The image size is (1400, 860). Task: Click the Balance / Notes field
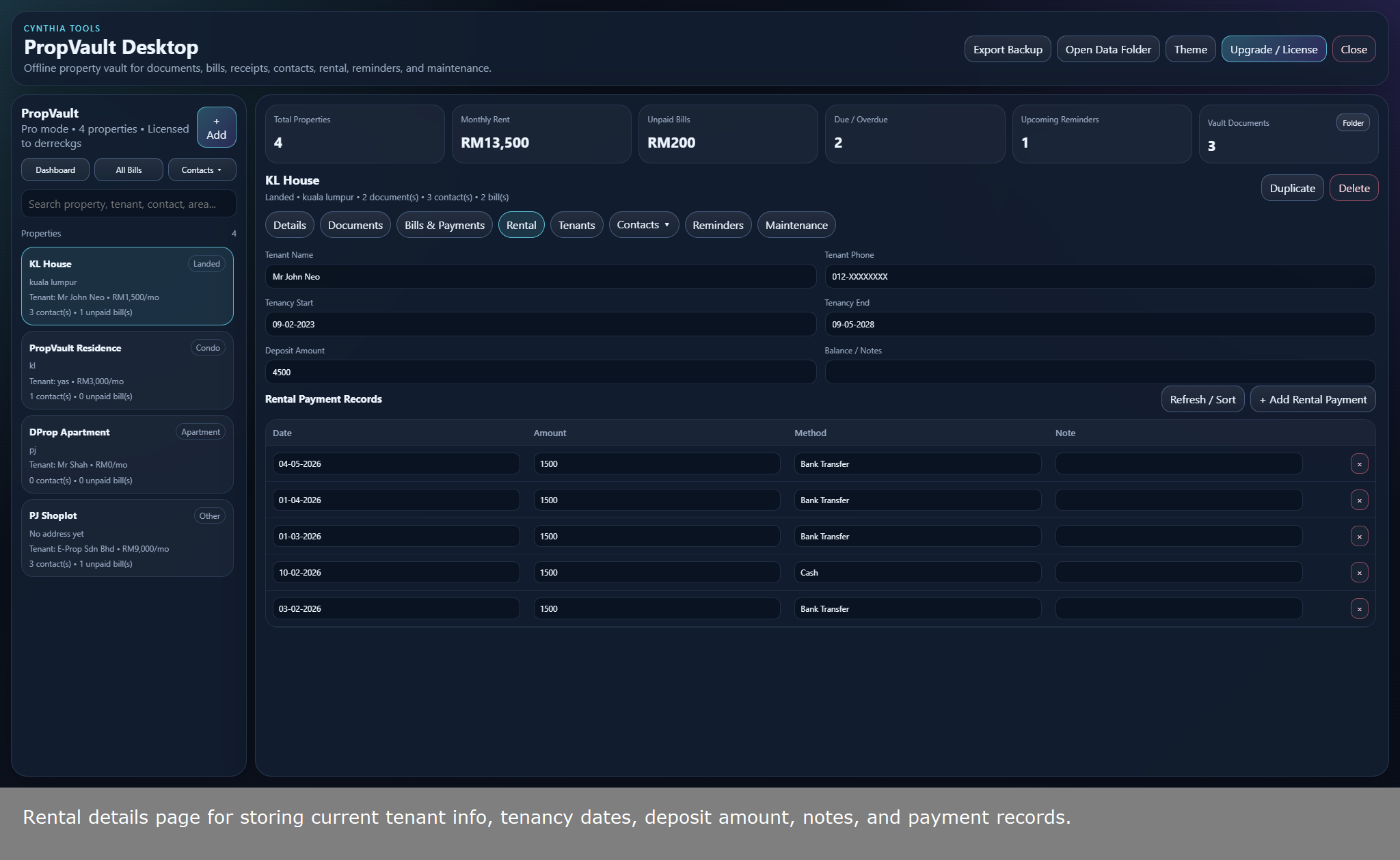1100,372
